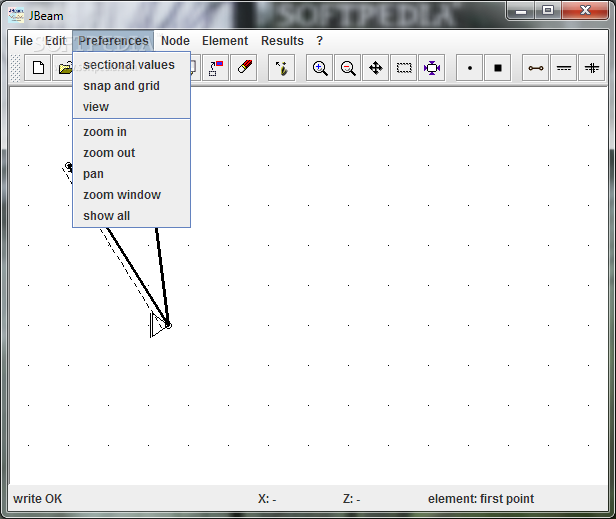Minimize the JBeam window
This screenshot has height=519, width=616.
click(x=521, y=11)
